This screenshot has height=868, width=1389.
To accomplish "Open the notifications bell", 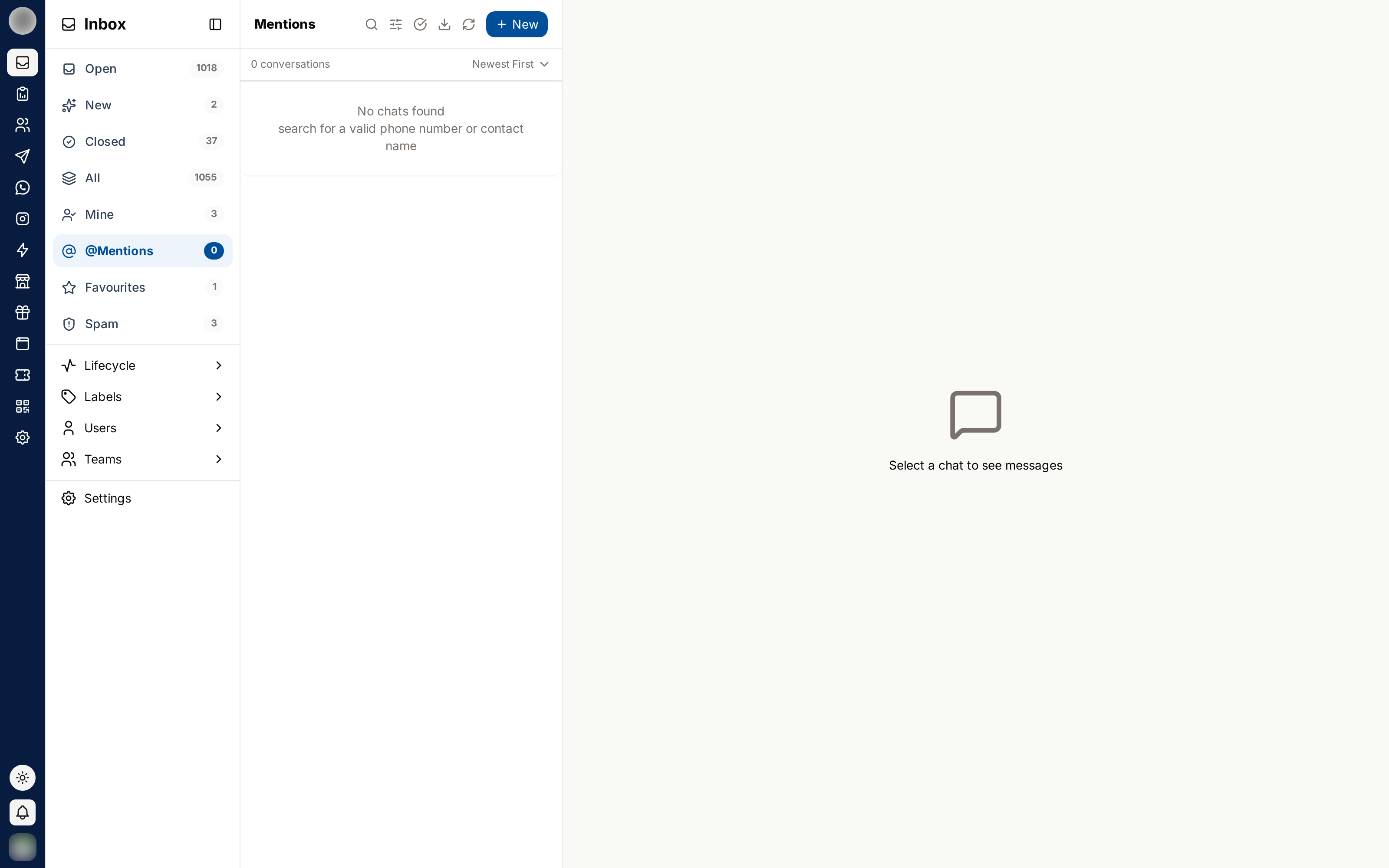I will (x=23, y=812).
